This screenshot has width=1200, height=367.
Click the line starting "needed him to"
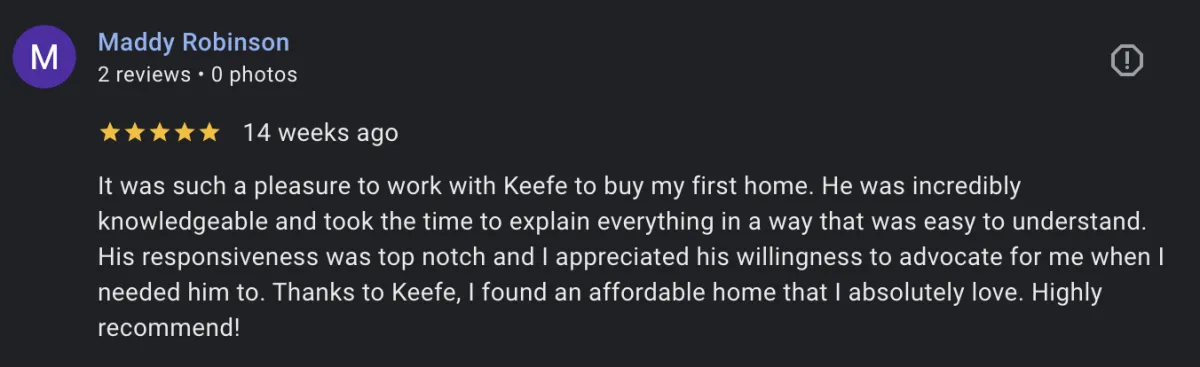(600, 293)
